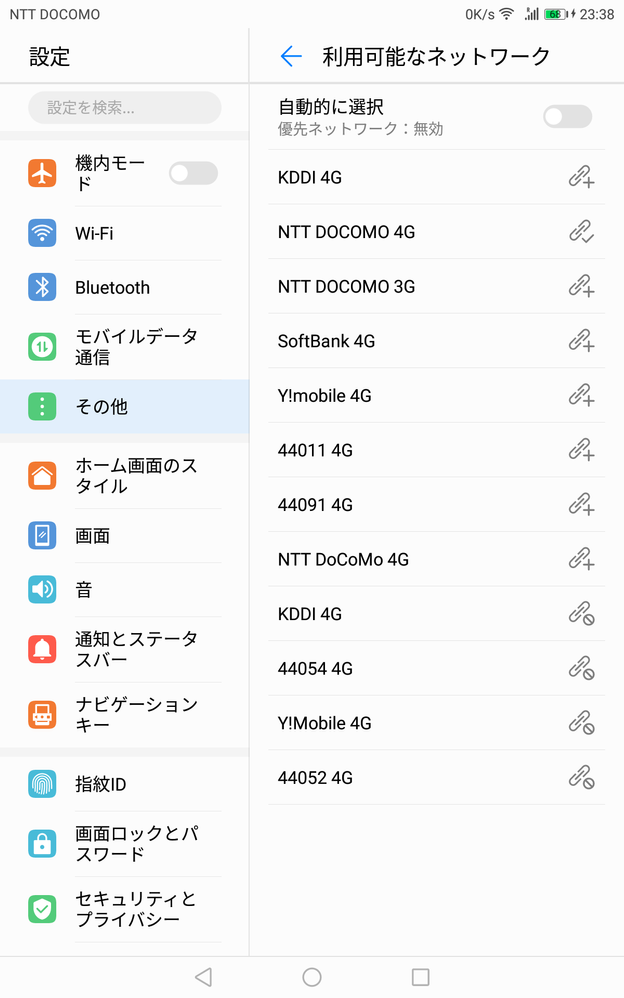Tap the link-plus icon beside lowercase Y!mobile 4G
Image resolution: width=624 pixels, height=998 pixels.
click(x=581, y=396)
